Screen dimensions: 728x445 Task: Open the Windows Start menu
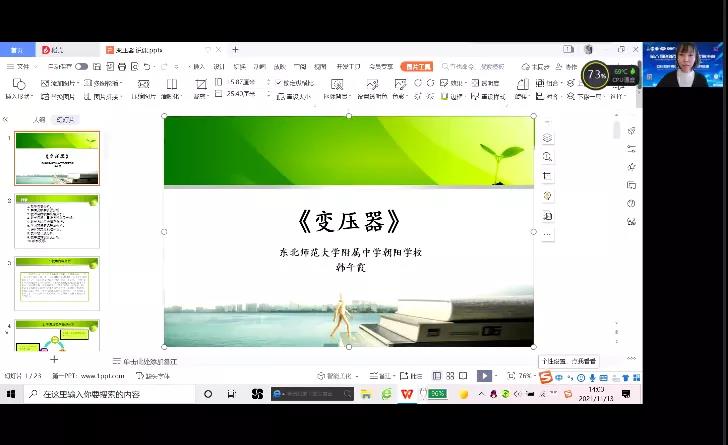pos(11,394)
